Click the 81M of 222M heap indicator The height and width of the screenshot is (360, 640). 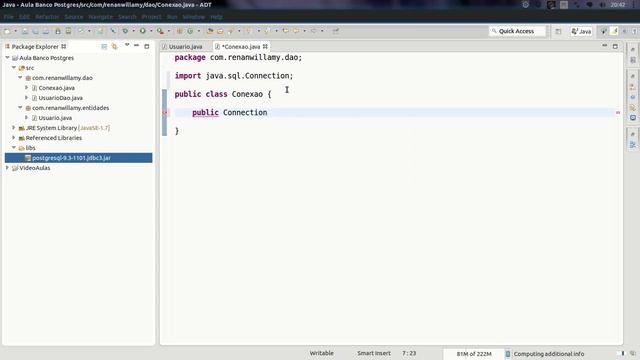click(474, 354)
